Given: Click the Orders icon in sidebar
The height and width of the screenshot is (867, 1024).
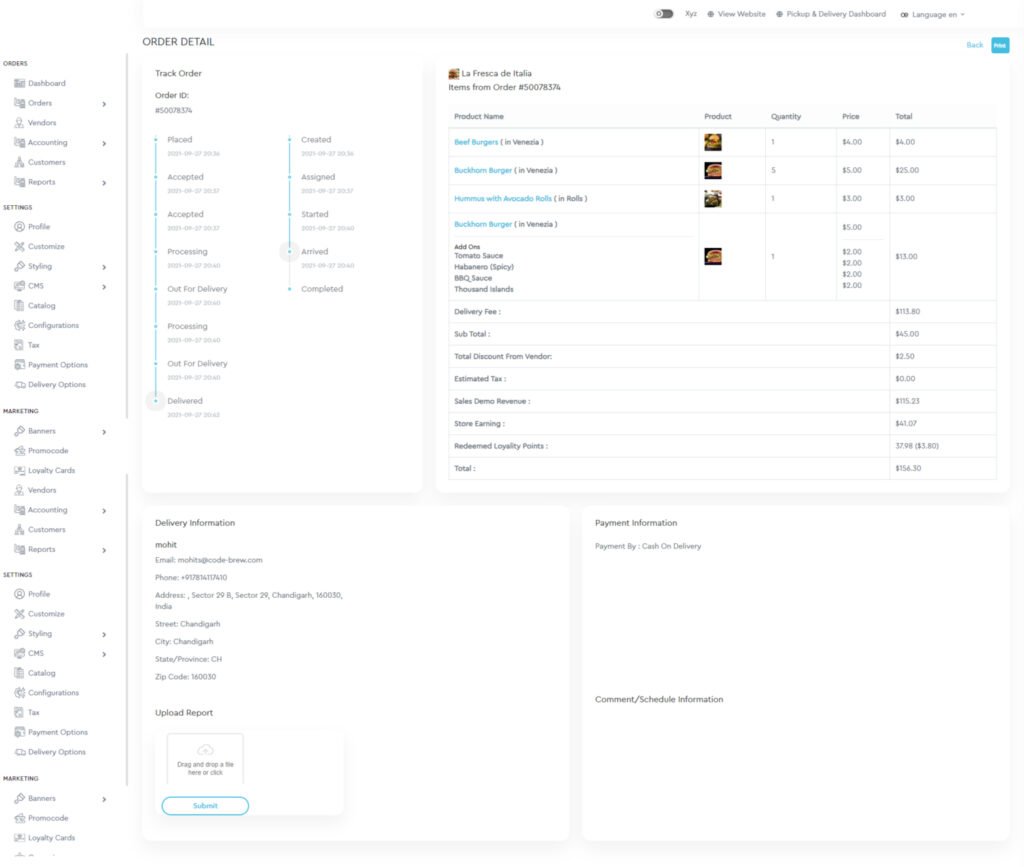Looking at the screenshot, I should (x=19, y=103).
